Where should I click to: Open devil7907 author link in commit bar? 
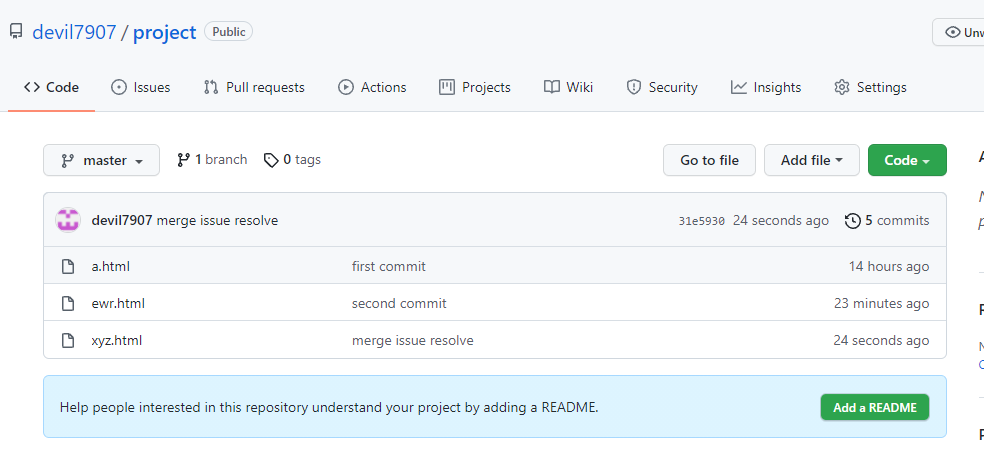point(122,221)
